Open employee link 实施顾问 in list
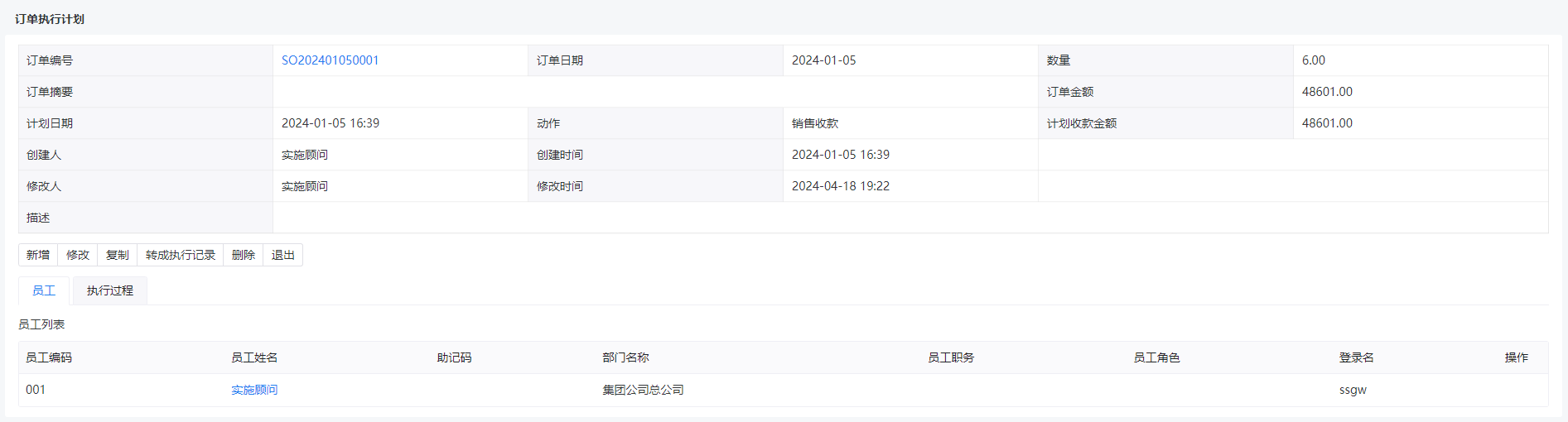 click(254, 390)
